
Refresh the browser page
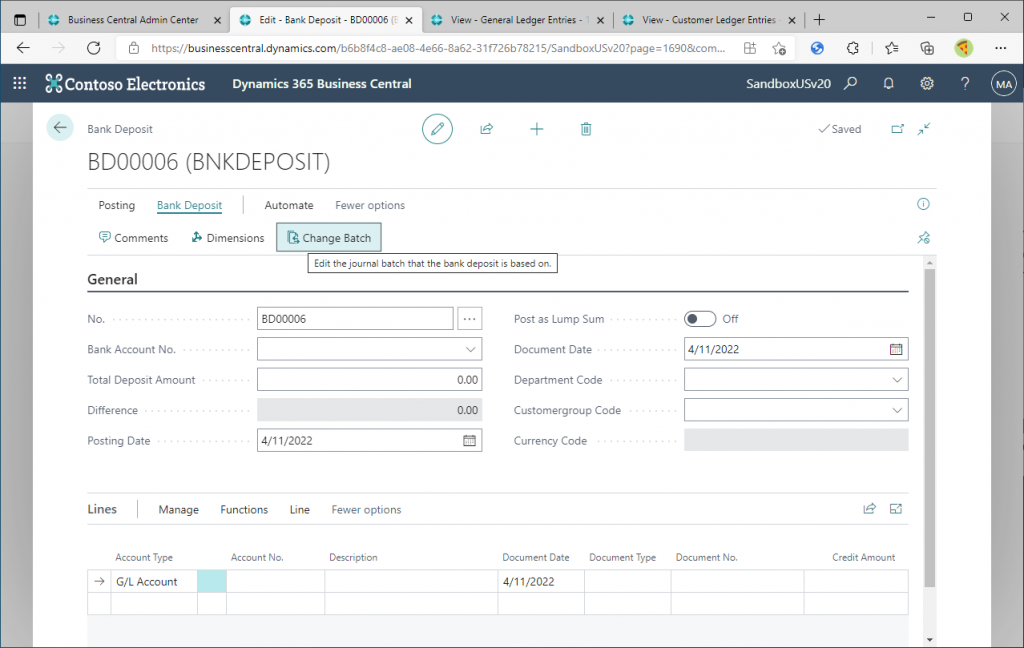[93, 48]
